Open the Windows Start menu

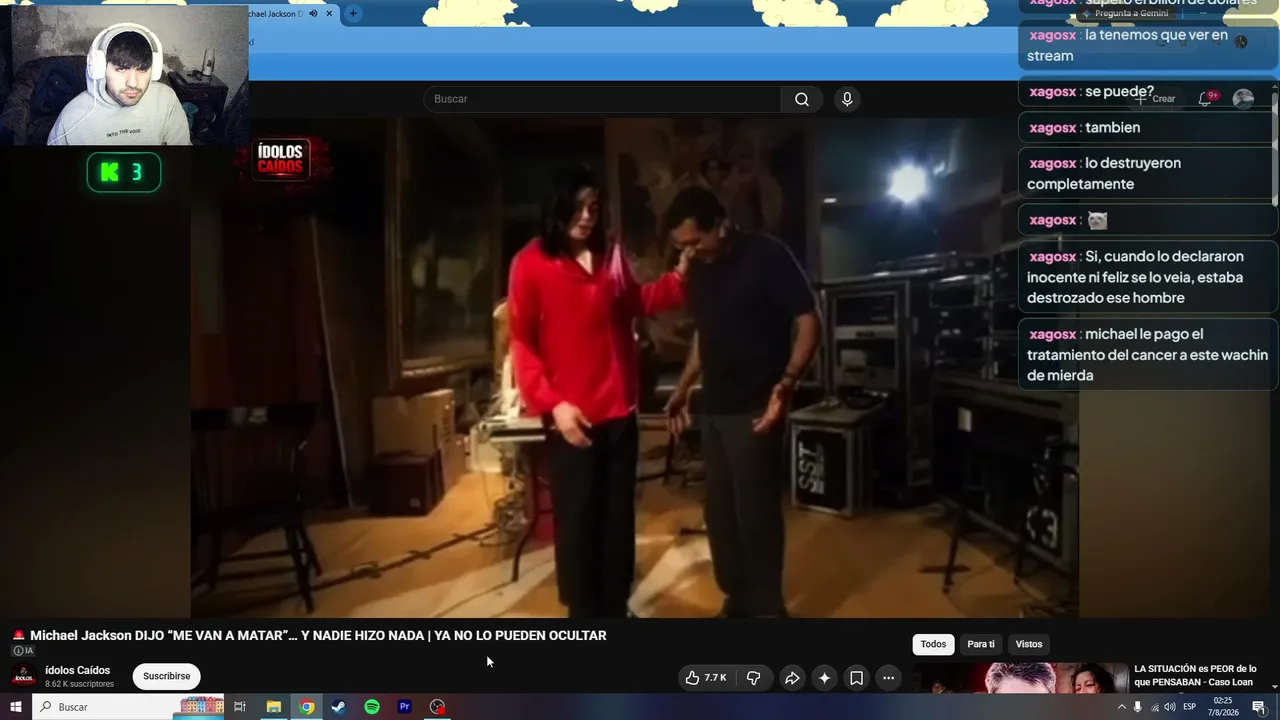tap(15, 707)
